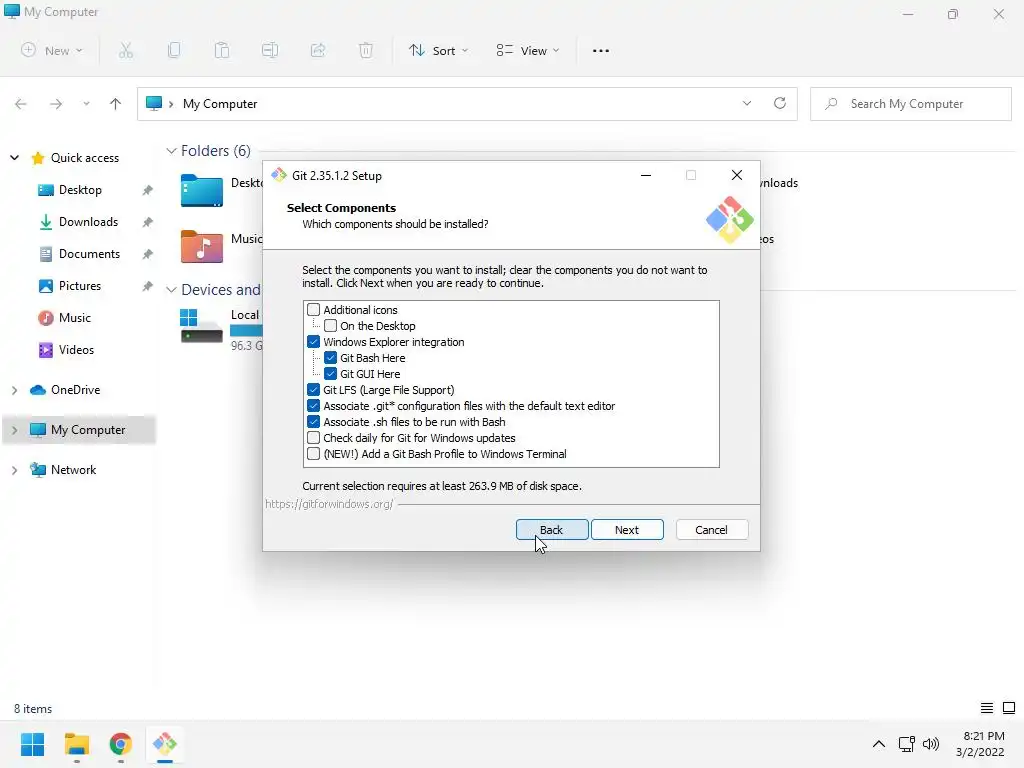1024x768 pixels.
Task: Open the volume tray icon
Action: [x=931, y=744]
